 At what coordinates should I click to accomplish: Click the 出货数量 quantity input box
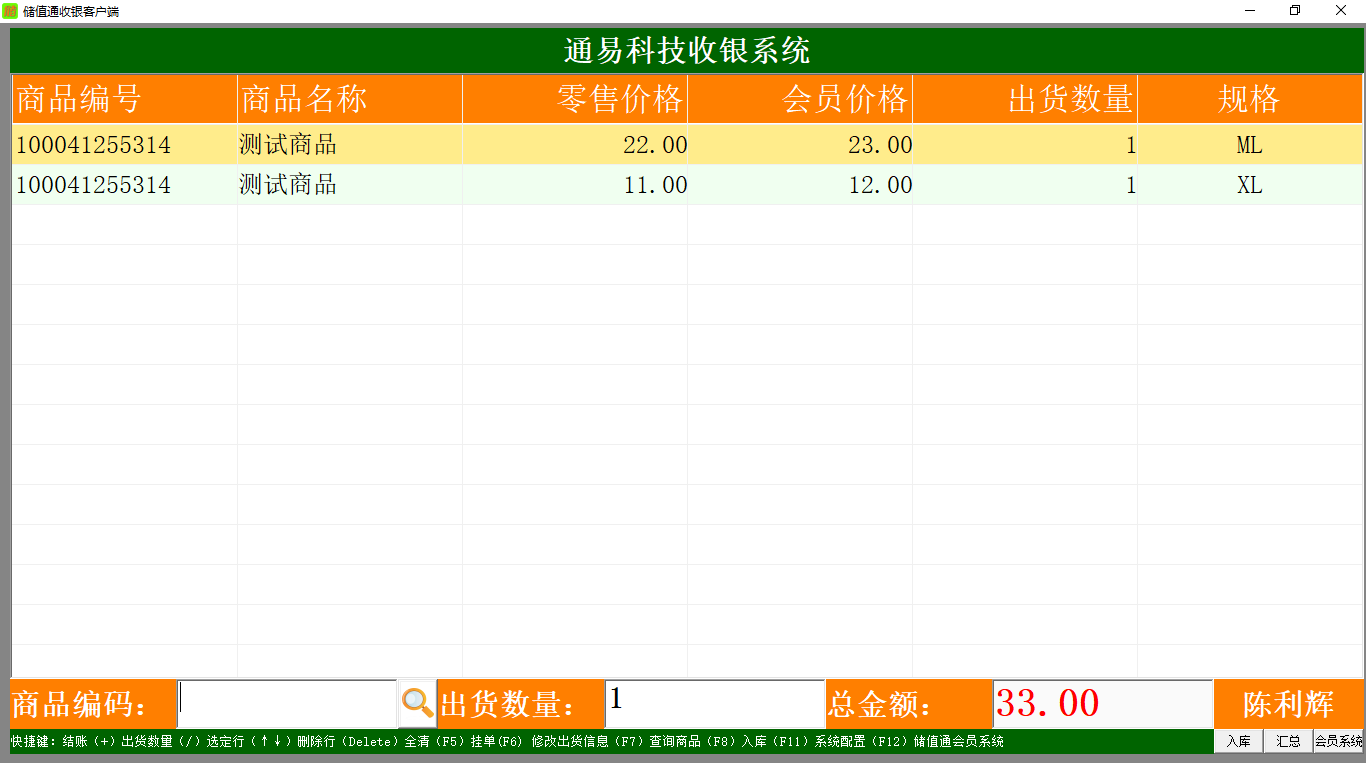pyautogui.click(x=714, y=704)
